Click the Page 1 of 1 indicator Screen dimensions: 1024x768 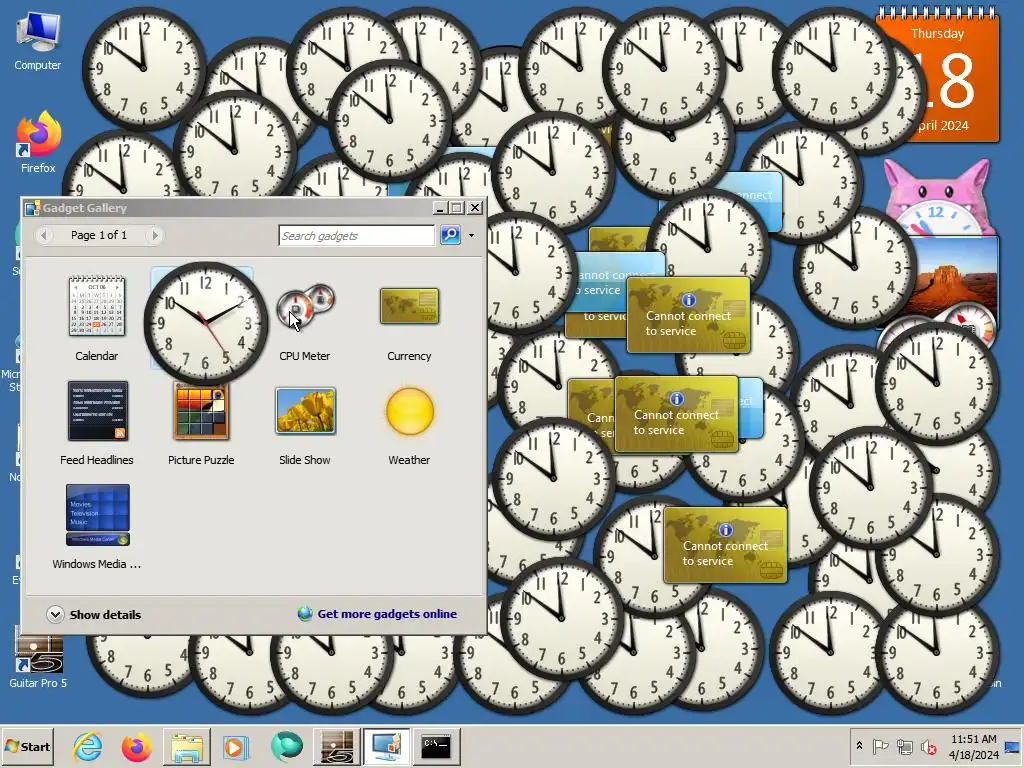tap(99, 235)
